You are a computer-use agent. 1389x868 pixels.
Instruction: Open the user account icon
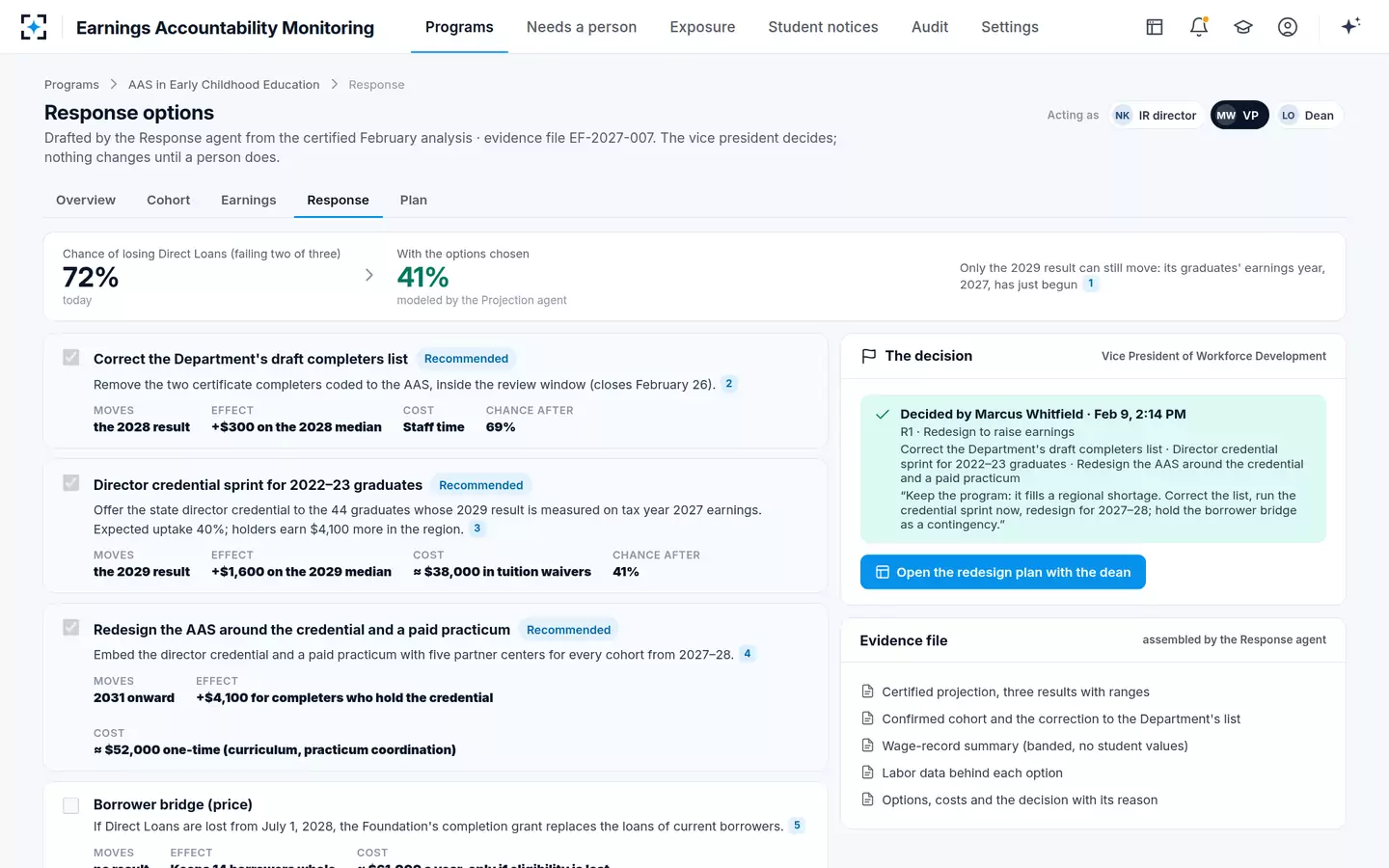click(1288, 27)
